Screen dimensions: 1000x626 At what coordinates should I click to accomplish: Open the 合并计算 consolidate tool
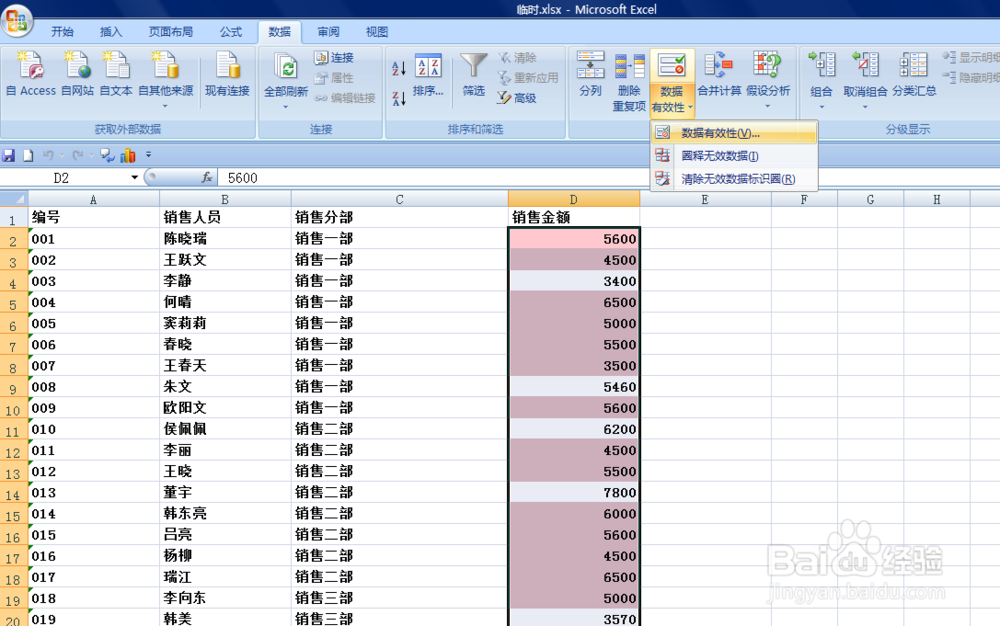click(718, 70)
